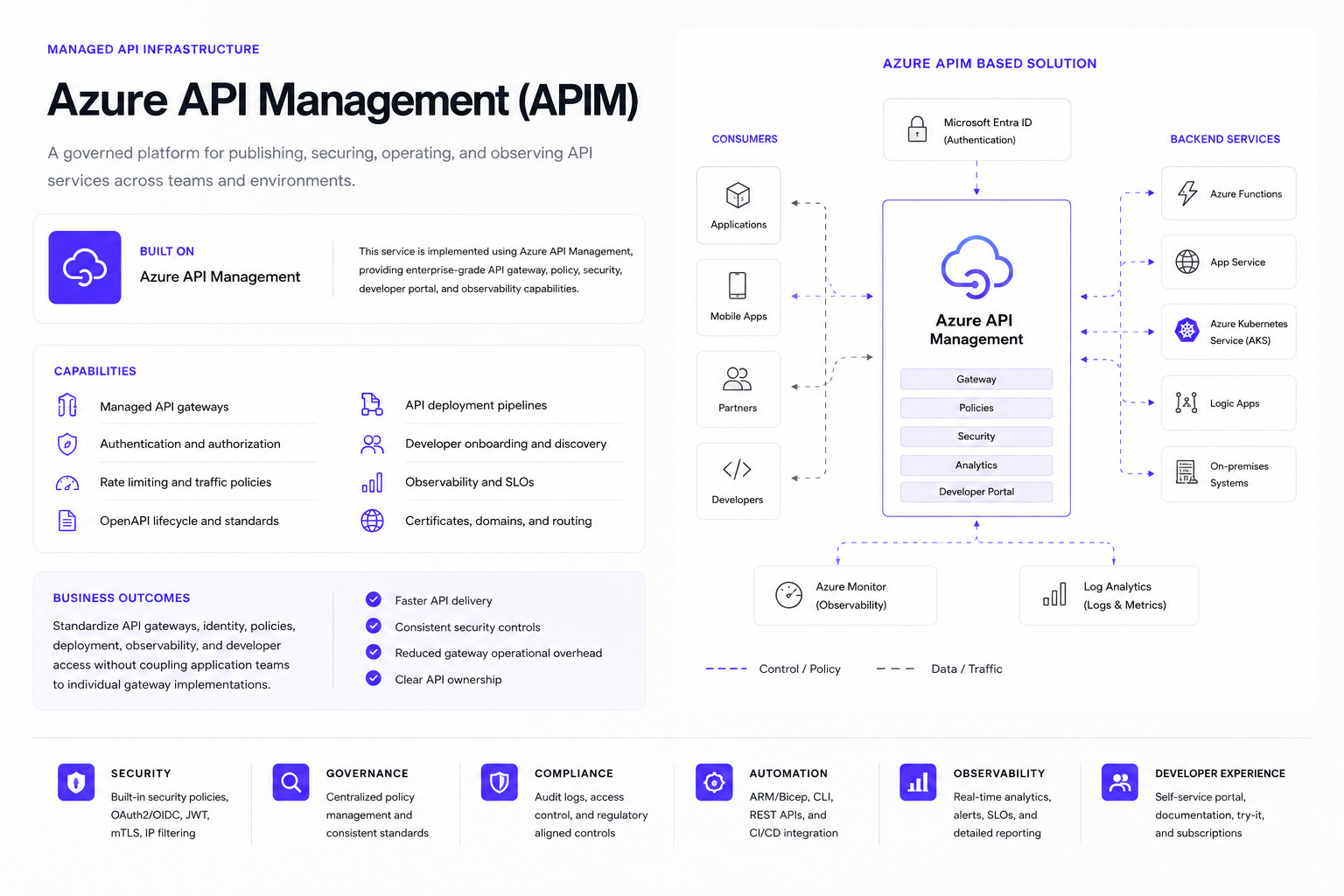The width and height of the screenshot is (1344, 896).
Task: Click the Governance magnifier icon
Action: pyautogui.click(x=290, y=782)
